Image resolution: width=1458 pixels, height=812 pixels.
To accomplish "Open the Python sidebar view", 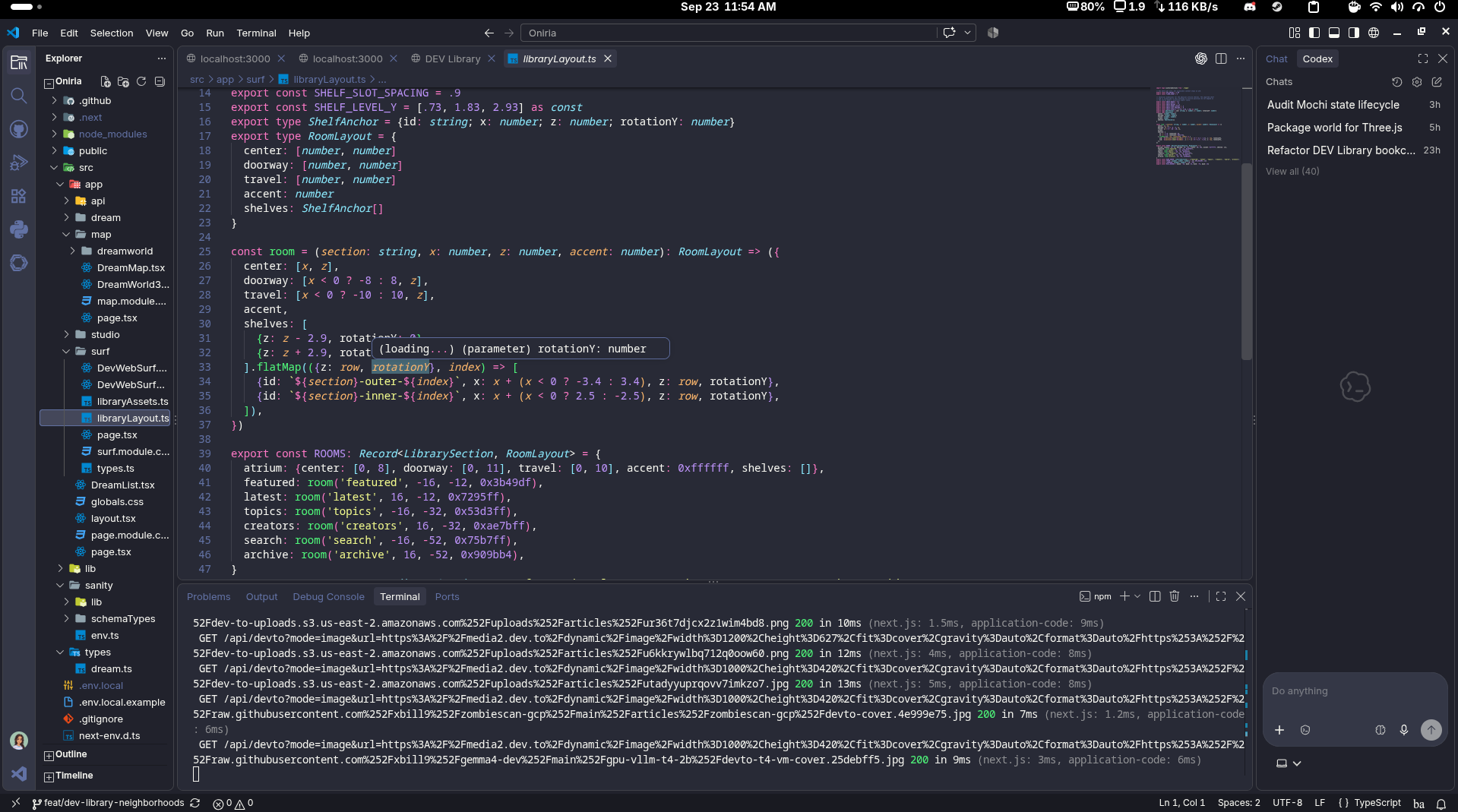I will [19, 229].
